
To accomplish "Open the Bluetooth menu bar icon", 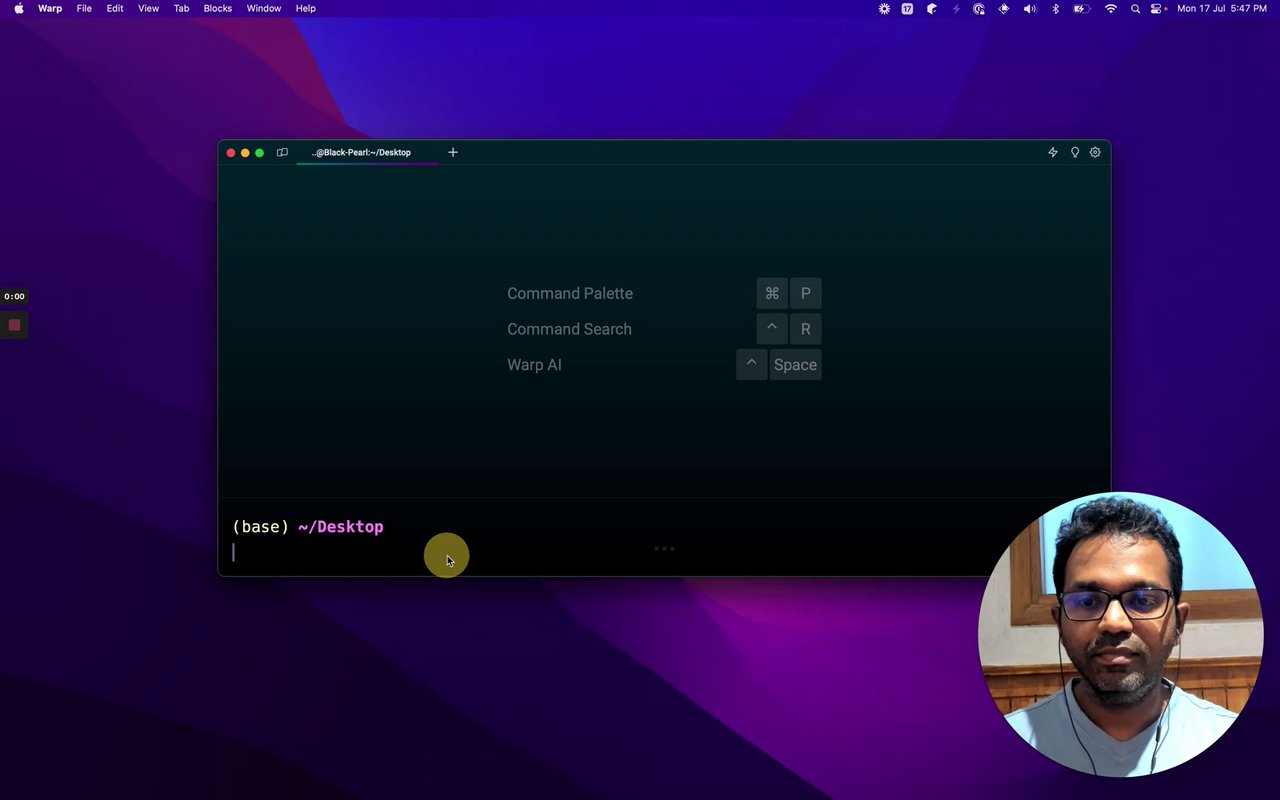I will (1056, 8).
